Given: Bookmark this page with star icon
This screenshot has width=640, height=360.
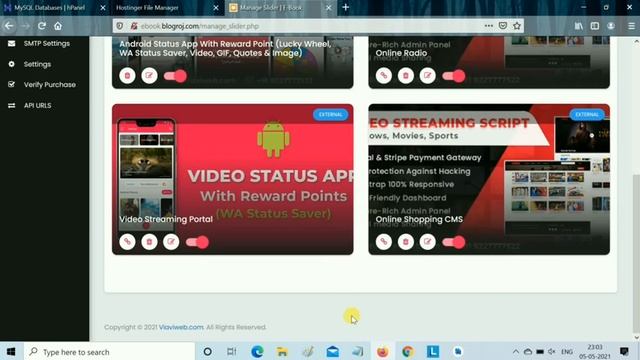Looking at the screenshot, I should (517, 26).
